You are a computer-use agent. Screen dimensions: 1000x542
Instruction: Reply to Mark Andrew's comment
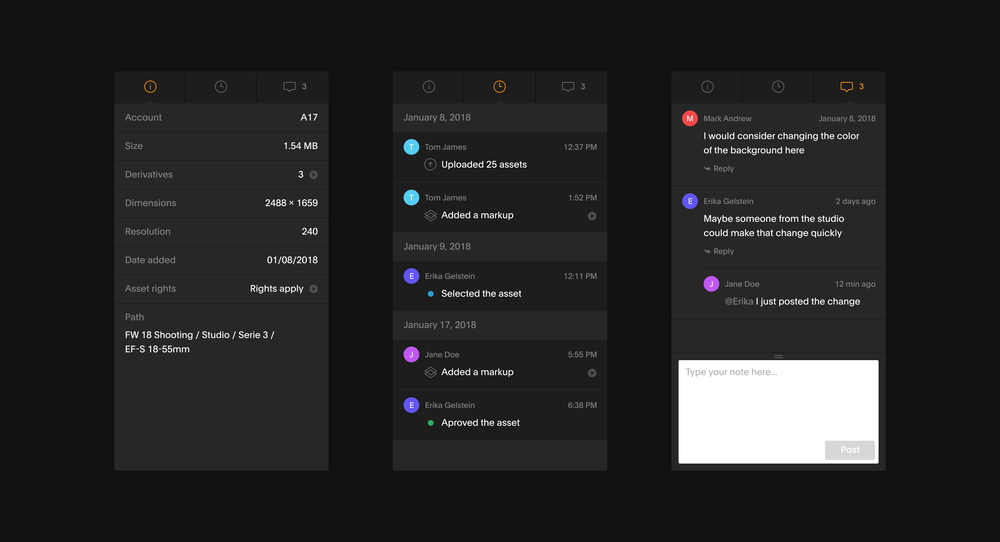coord(719,169)
